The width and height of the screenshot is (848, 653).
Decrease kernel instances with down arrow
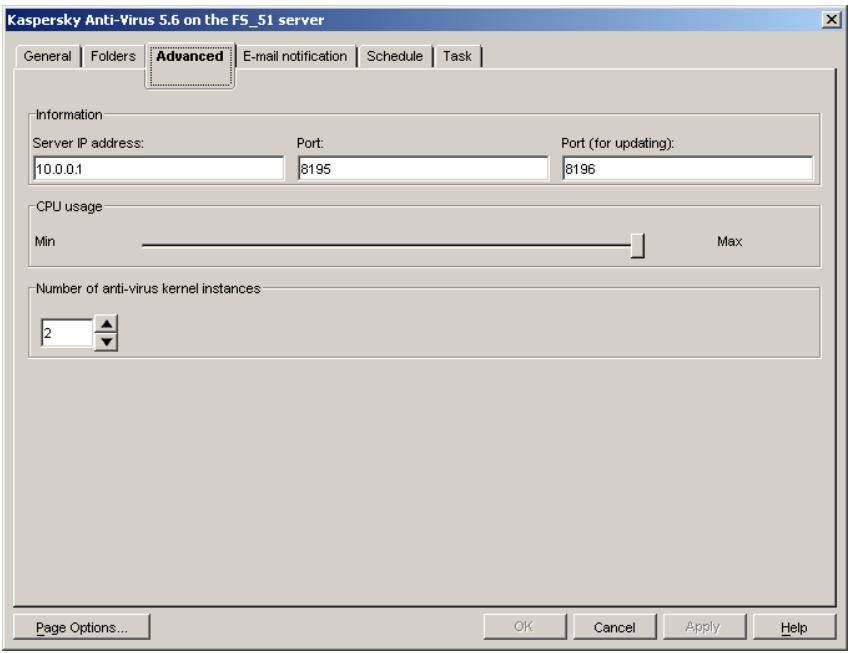tap(107, 342)
